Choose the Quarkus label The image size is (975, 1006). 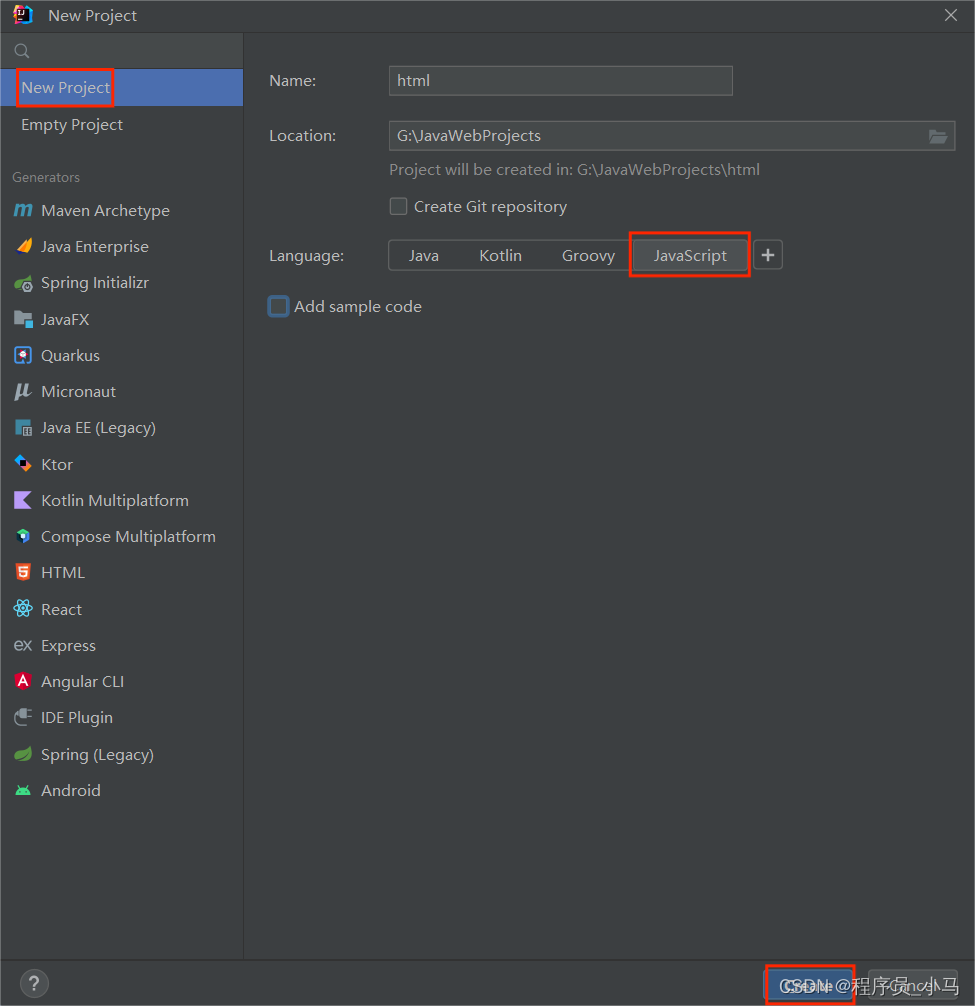(70, 355)
